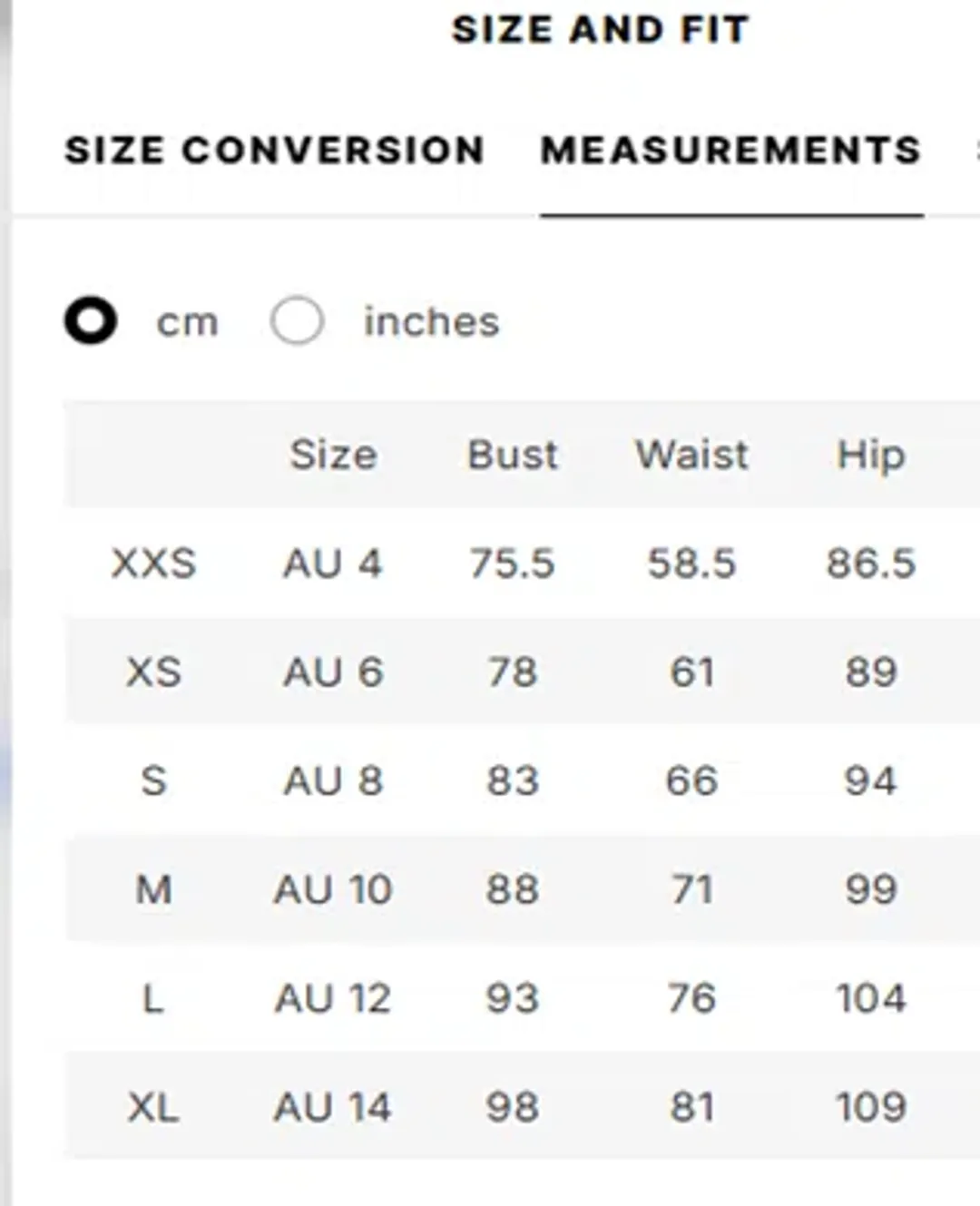This screenshot has height=1206, width=980.
Task: Select the XL size label
Action: (x=156, y=1106)
